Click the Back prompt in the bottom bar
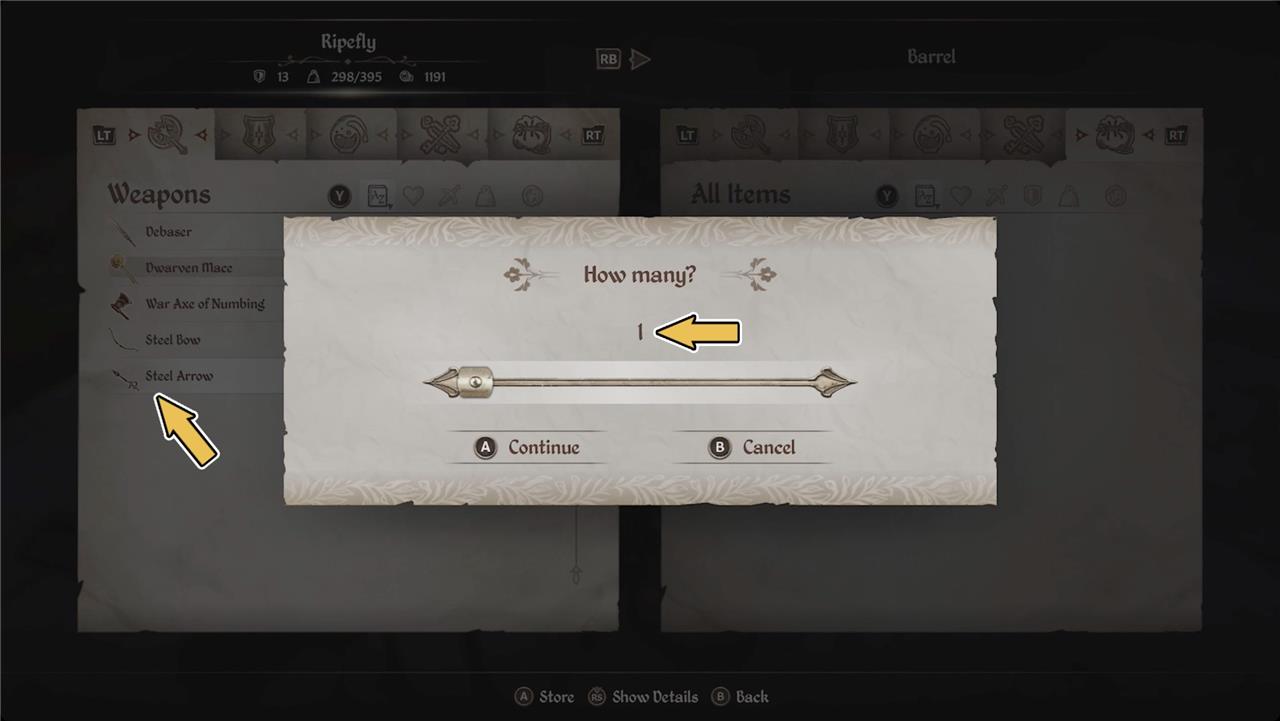1280x721 pixels. [740, 697]
